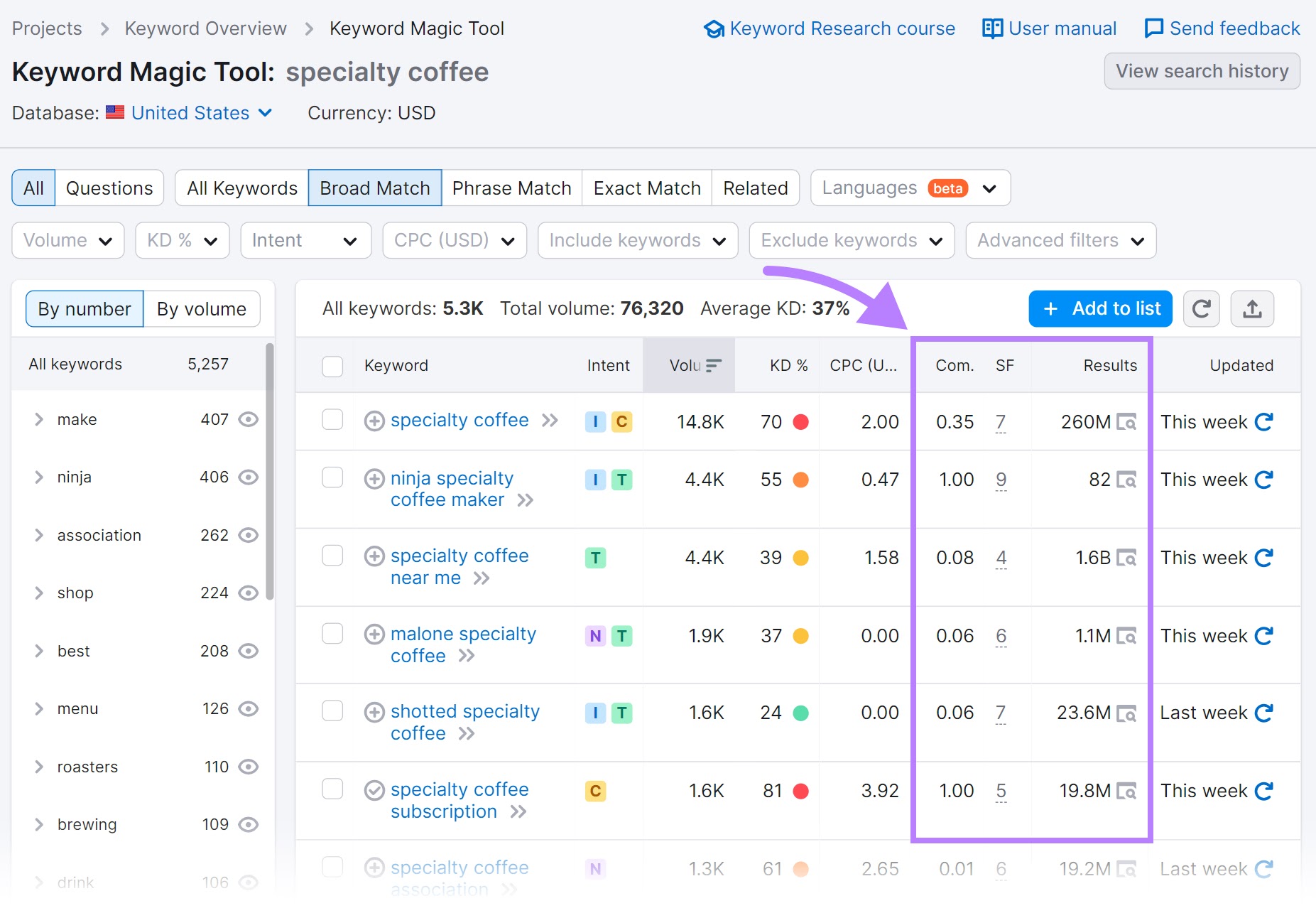Open the CPC (USD) filter dropdown
This screenshot has width=1316, height=913.
(x=455, y=241)
